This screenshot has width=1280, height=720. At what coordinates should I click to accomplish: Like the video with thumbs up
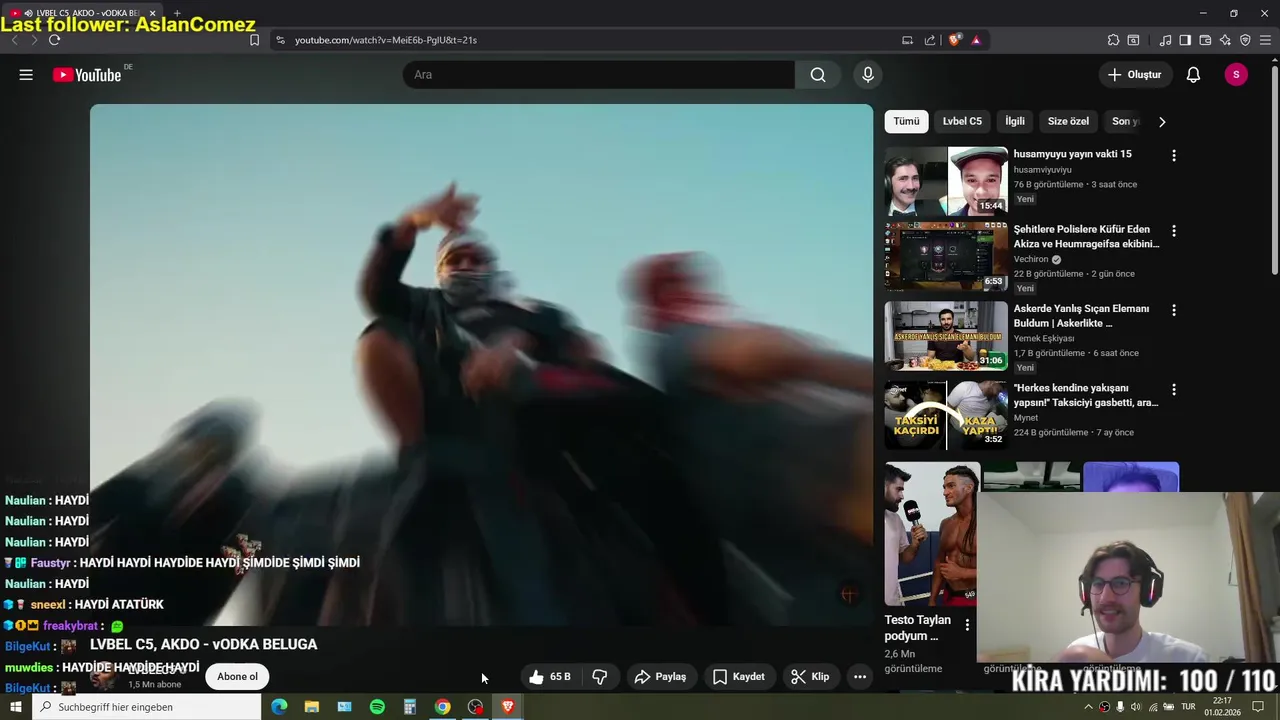(549, 677)
